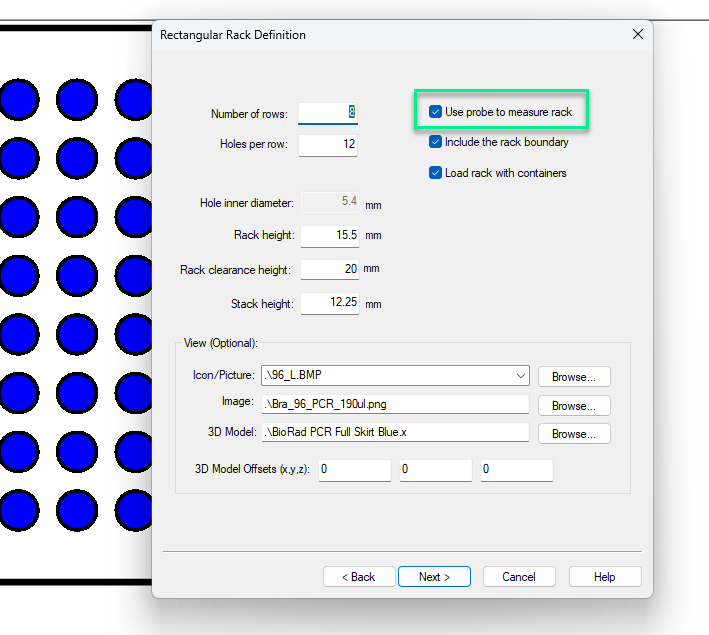Image resolution: width=709 pixels, height=635 pixels.
Task: Uncheck Include the rack boundary
Action: coord(436,142)
